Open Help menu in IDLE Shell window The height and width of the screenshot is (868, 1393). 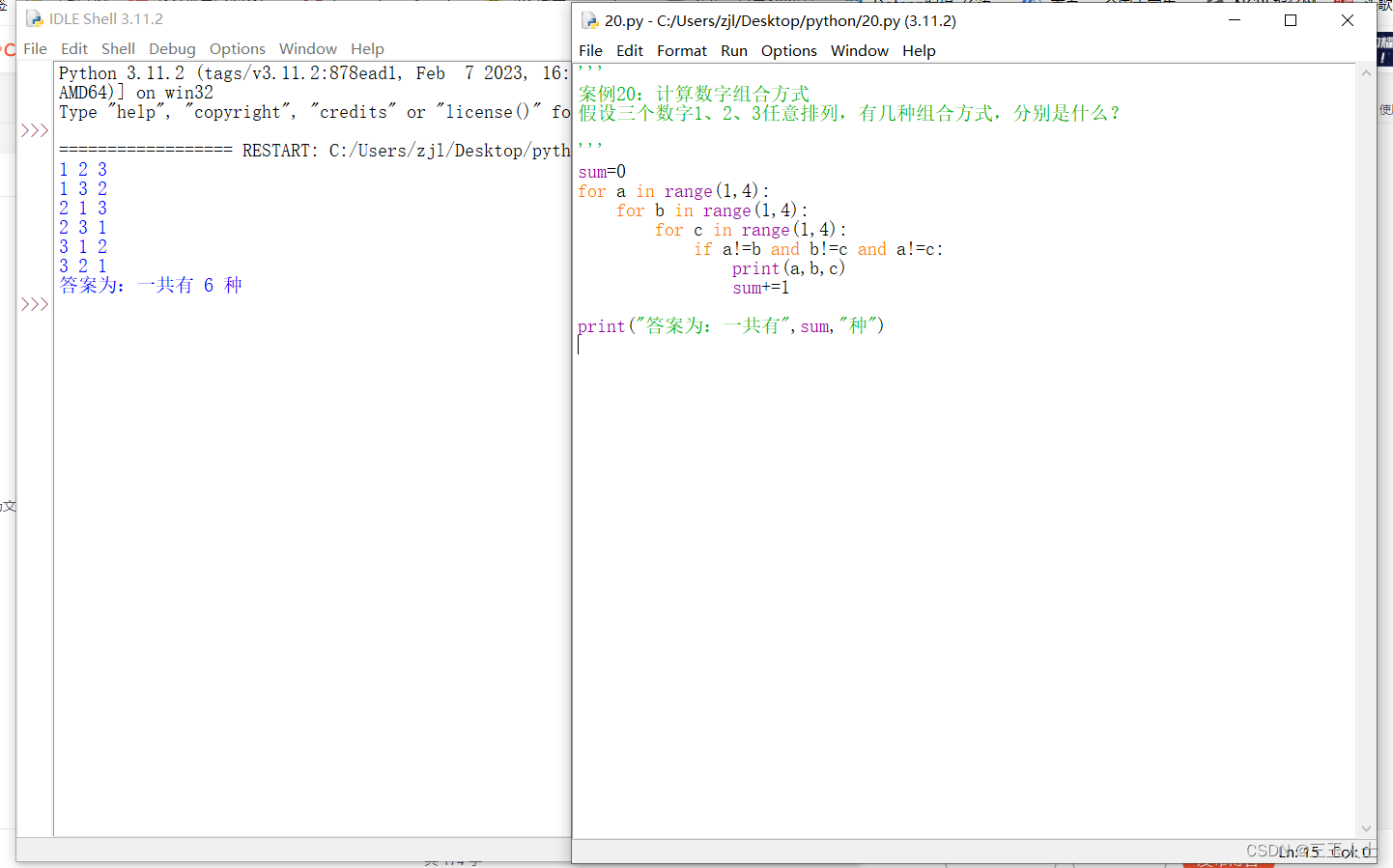[x=367, y=48]
